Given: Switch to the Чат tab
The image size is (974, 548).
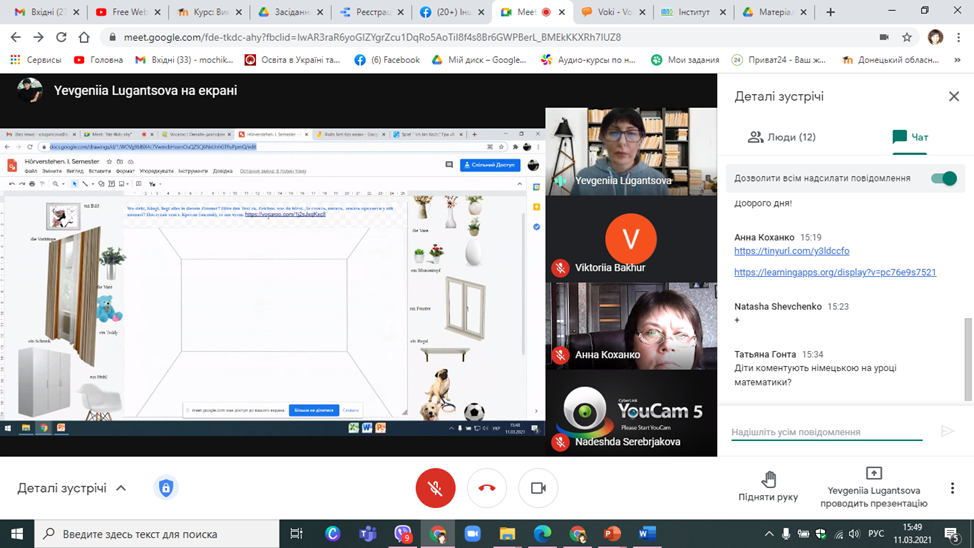Looking at the screenshot, I should (x=910, y=137).
